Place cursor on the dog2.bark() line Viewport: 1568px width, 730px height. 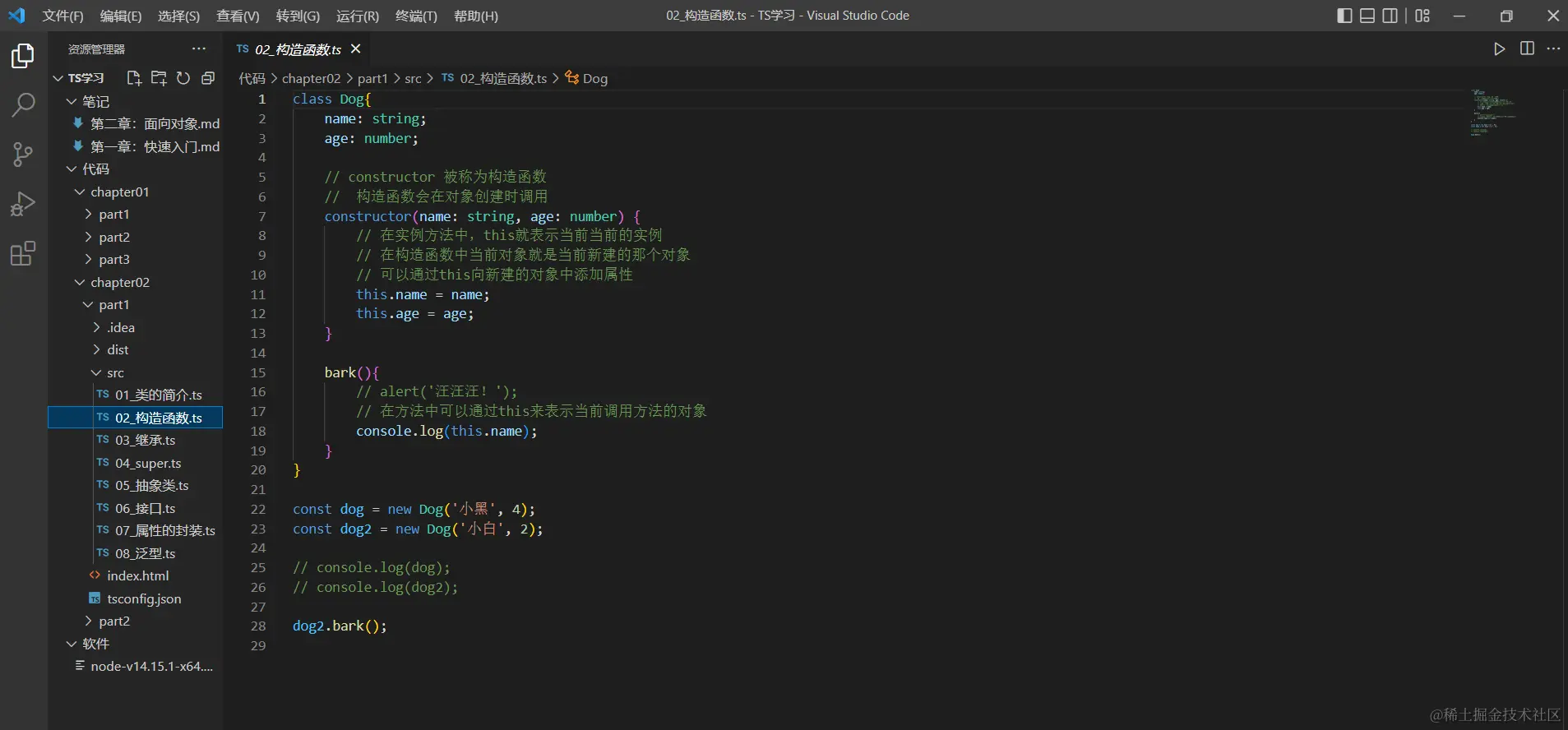pyautogui.click(x=340, y=626)
